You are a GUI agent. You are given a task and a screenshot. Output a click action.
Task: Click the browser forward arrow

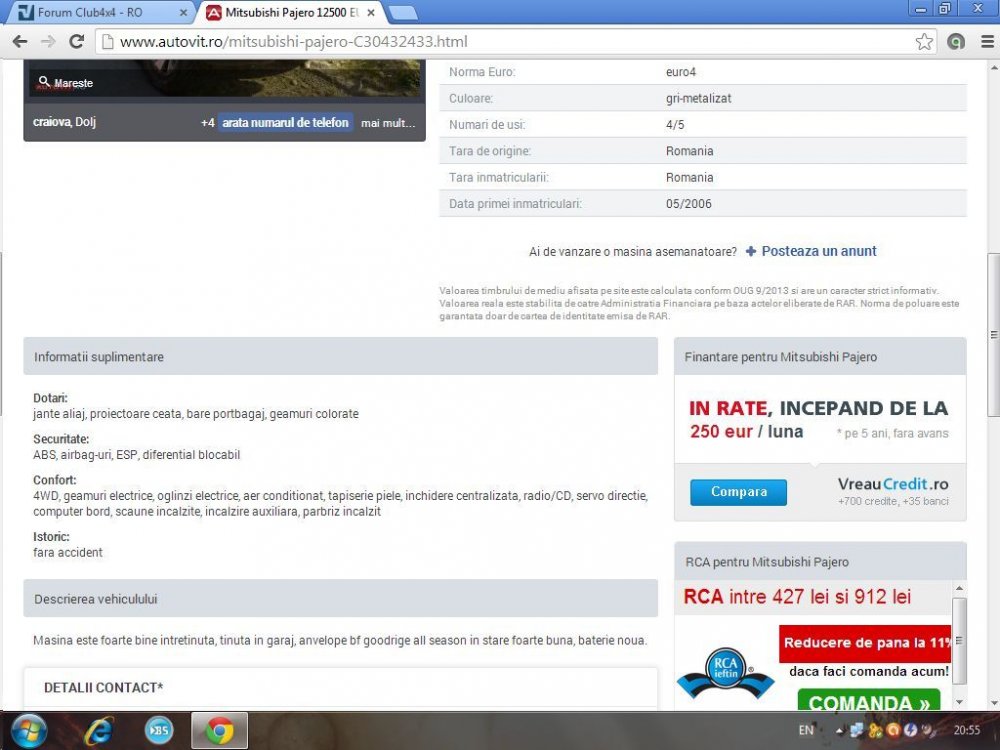pyautogui.click(x=48, y=42)
